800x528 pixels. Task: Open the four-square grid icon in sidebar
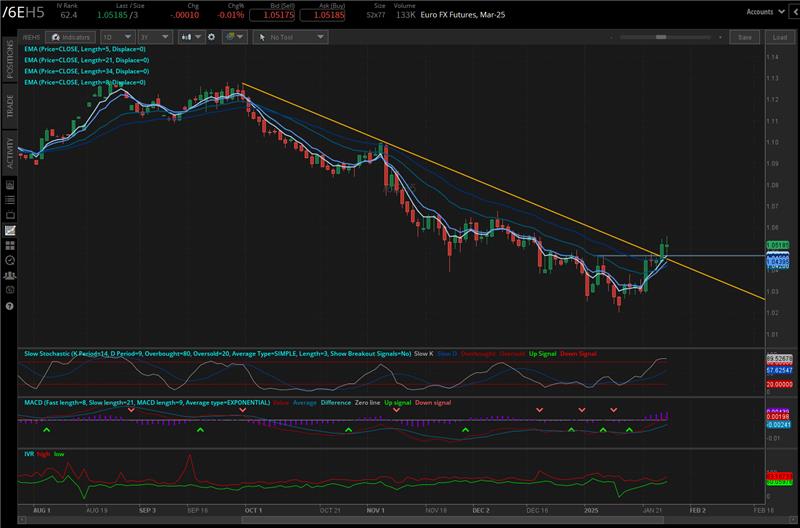pos(10,245)
